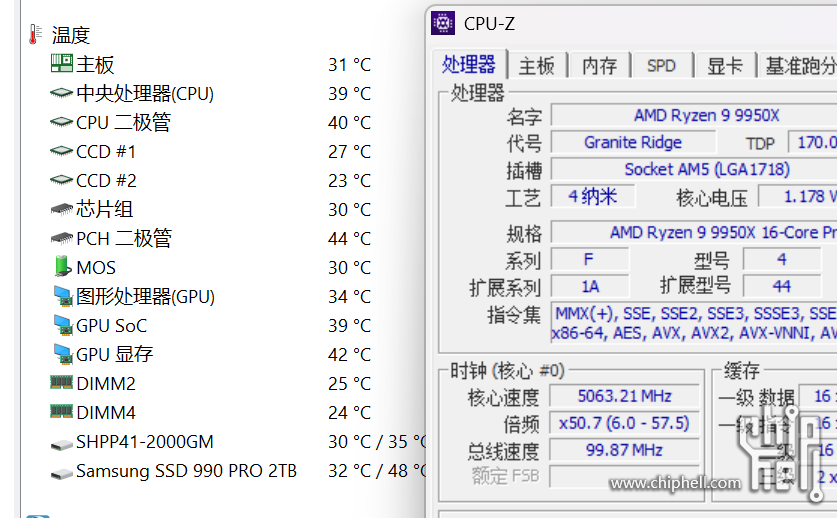The image size is (837, 518).
Task: Click the chip icon beside 中央处理器(CPU)
Action: [x=61, y=93]
